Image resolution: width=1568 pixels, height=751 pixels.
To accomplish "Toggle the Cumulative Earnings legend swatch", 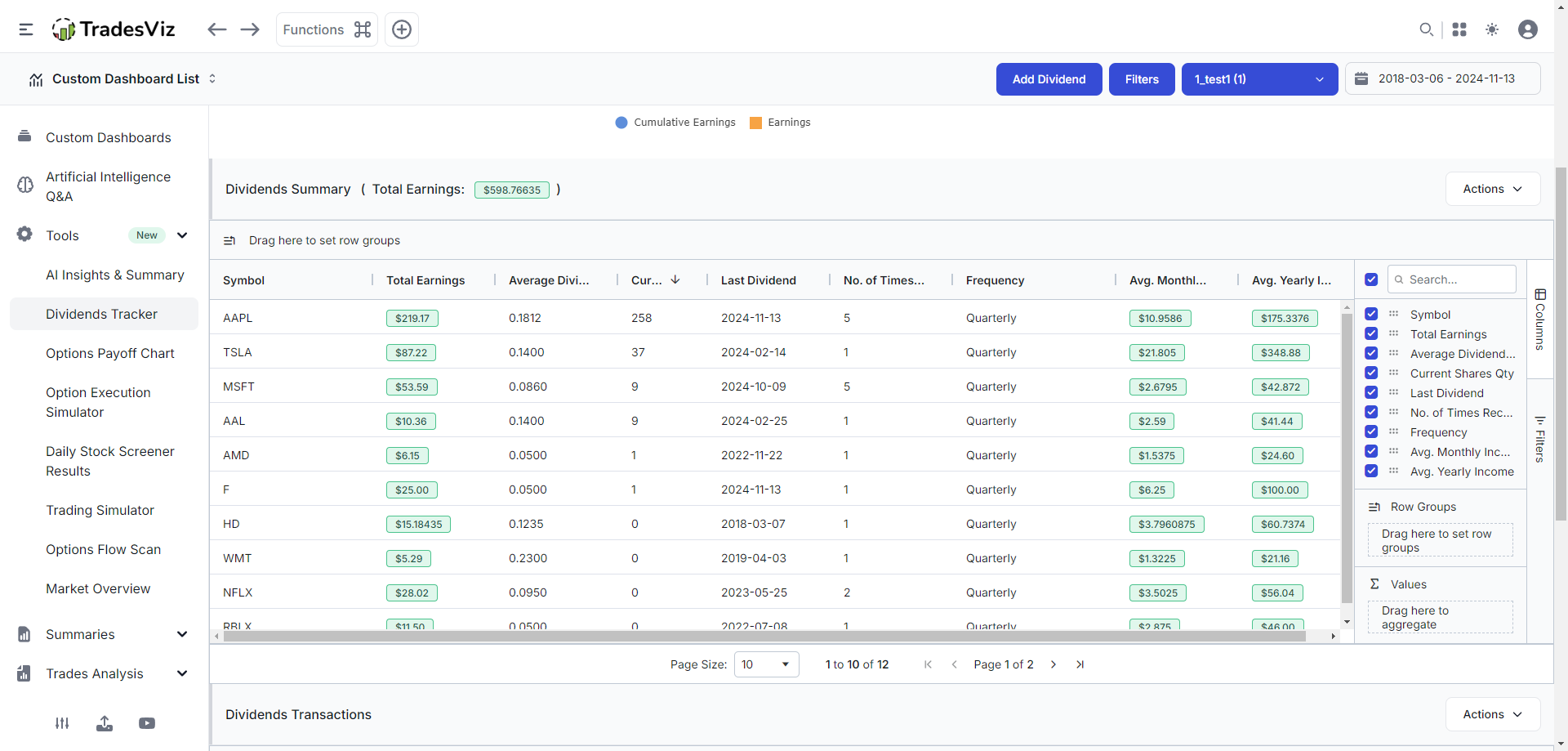I will 621,123.
